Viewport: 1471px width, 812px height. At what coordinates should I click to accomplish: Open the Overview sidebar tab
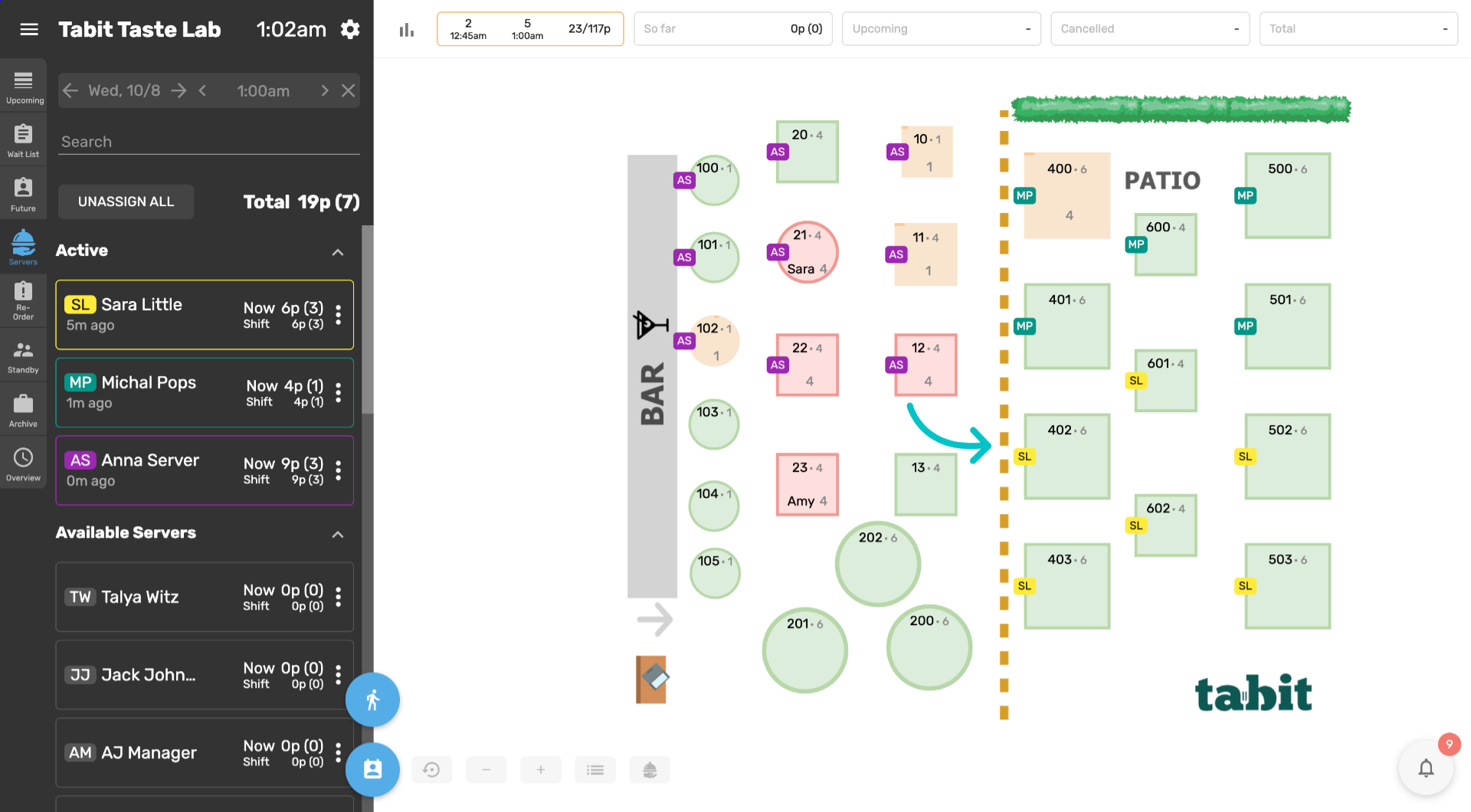click(x=24, y=463)
